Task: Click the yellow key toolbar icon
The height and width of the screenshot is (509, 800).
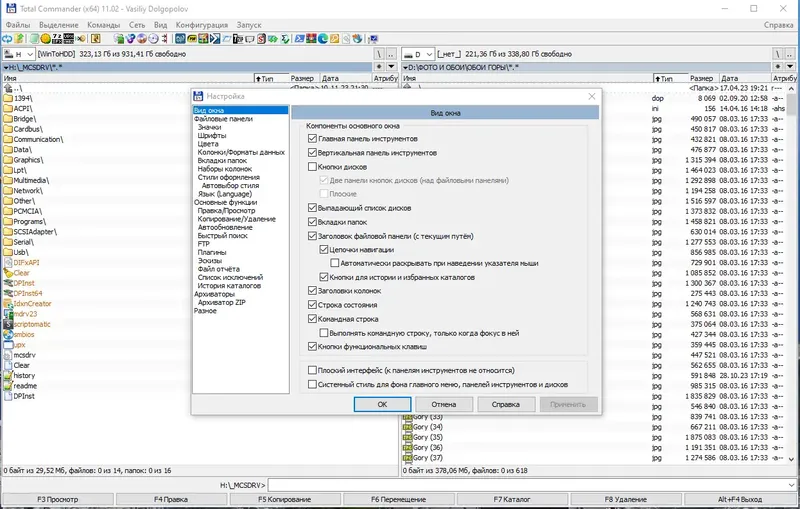Action: 334,38
